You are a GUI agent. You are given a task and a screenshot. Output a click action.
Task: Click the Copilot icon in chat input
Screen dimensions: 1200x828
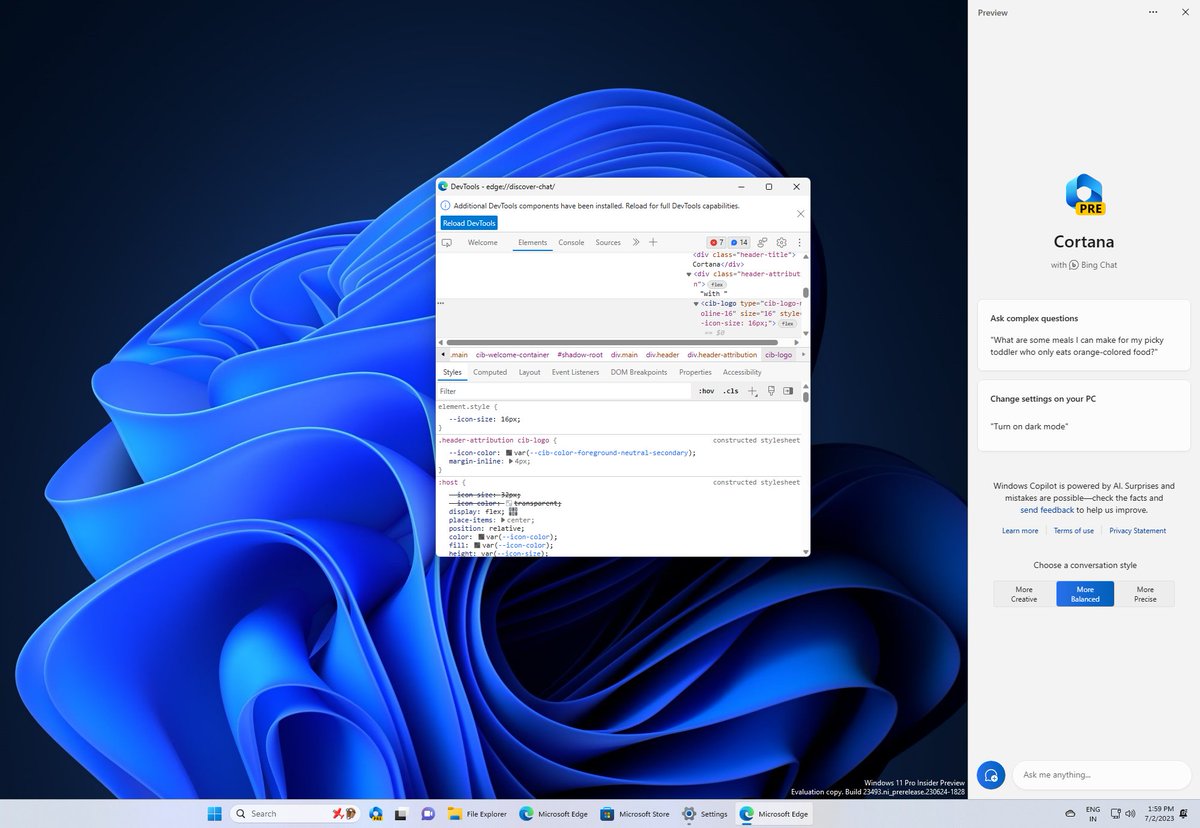(991, 775)
